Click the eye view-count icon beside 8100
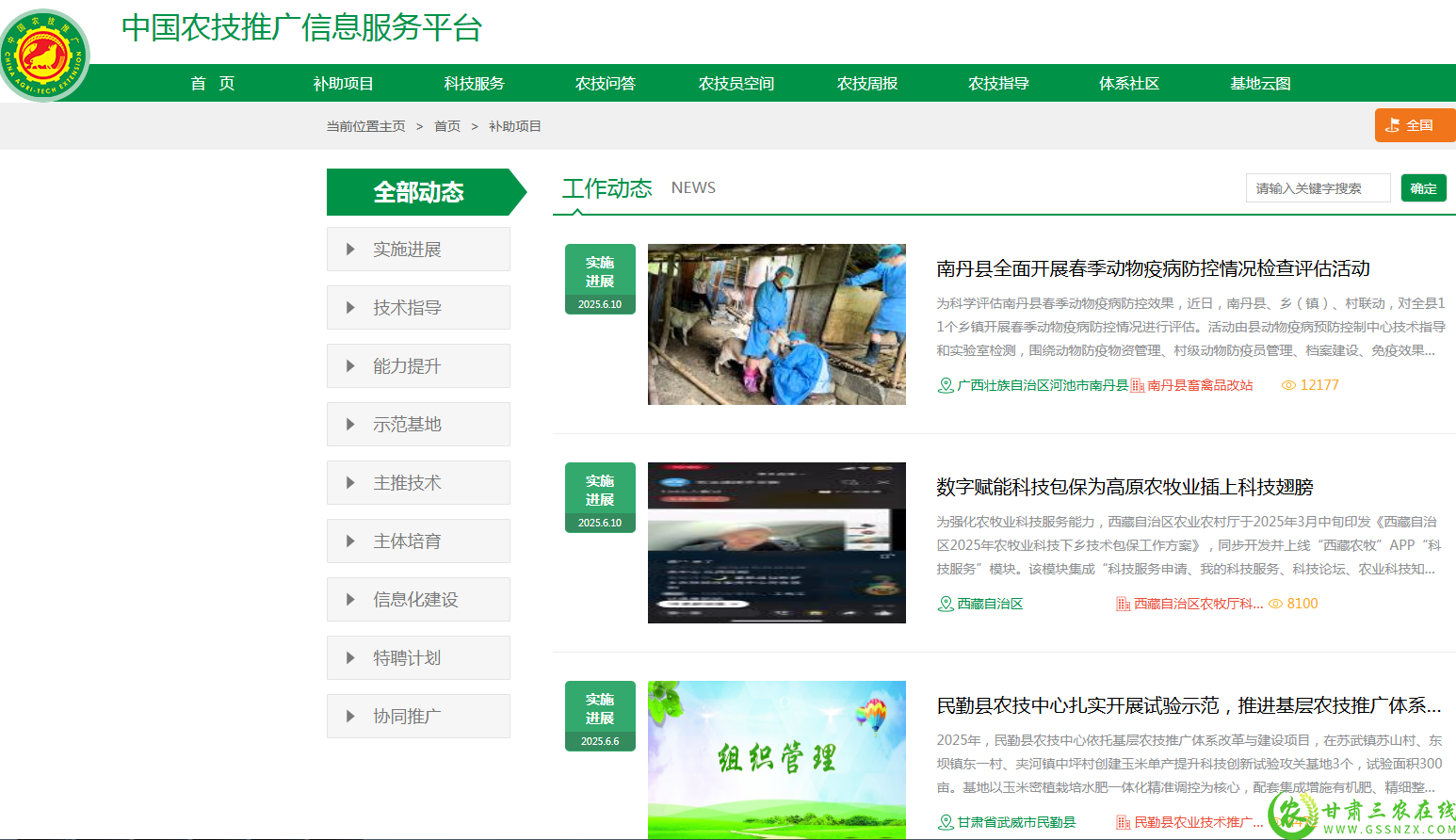 (1276, 604)
